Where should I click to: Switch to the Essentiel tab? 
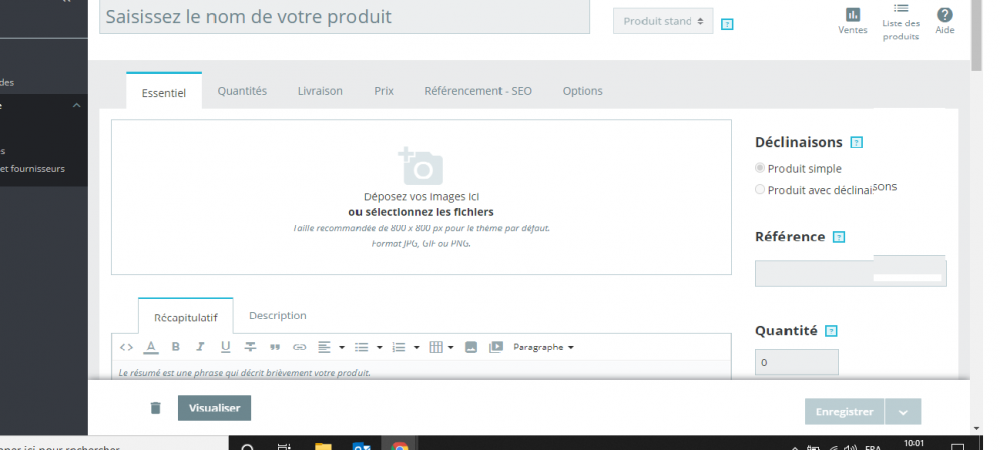point(164,92)
